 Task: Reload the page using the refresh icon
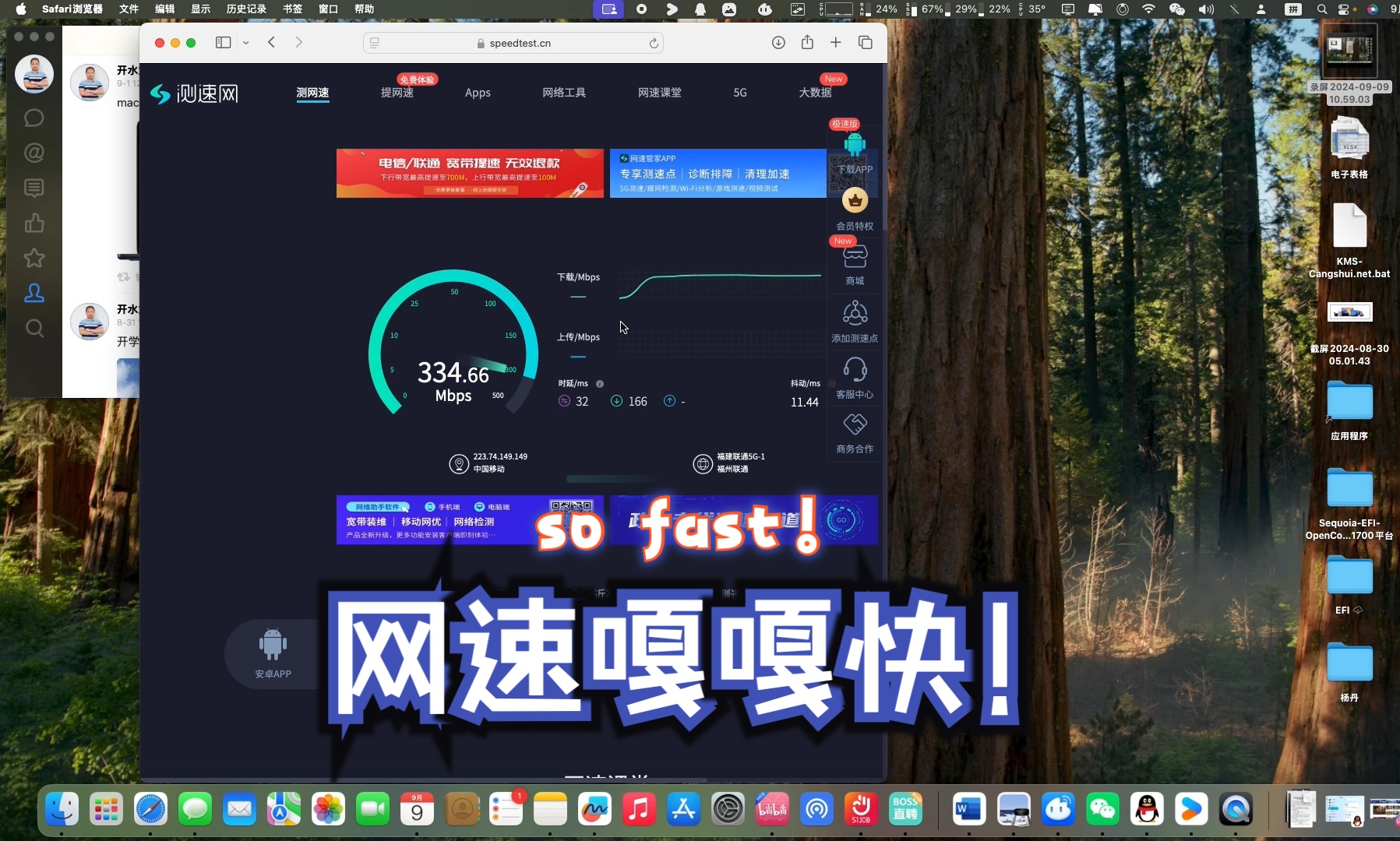tap(654, 43)
